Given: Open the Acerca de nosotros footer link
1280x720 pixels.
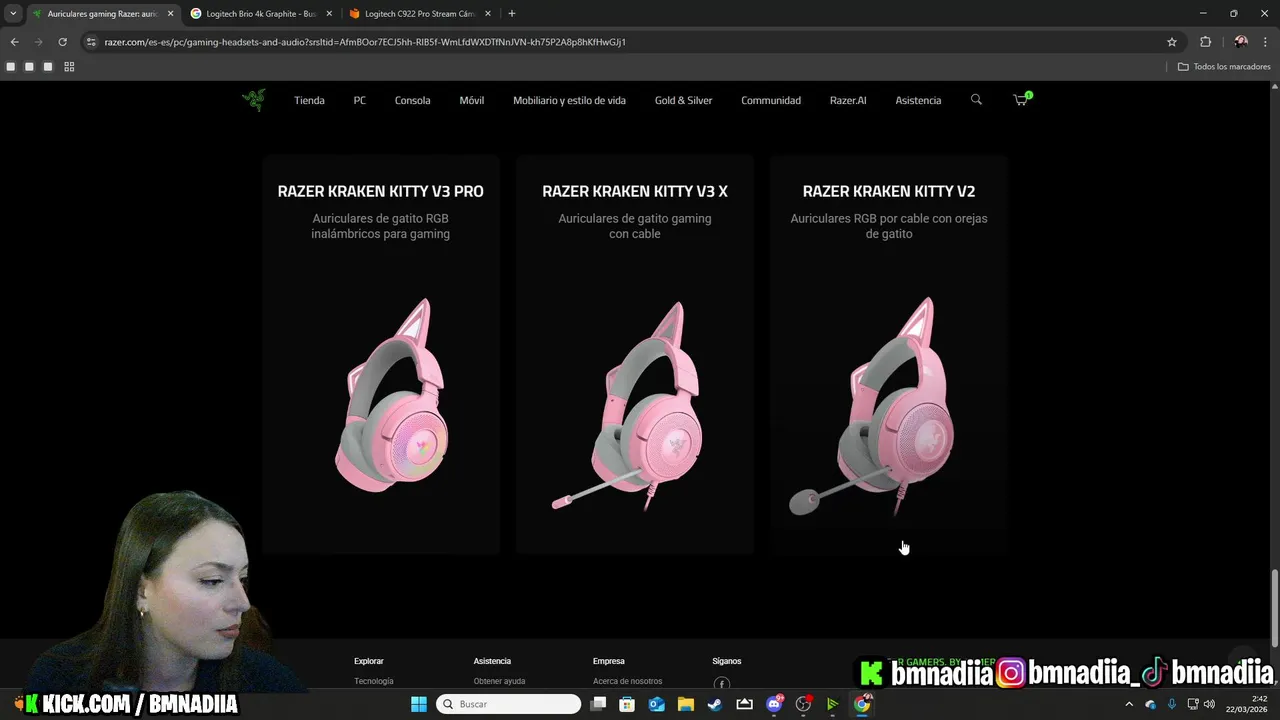Looking at the screenshot, I should pyautogui.click(x=628, y=681).
